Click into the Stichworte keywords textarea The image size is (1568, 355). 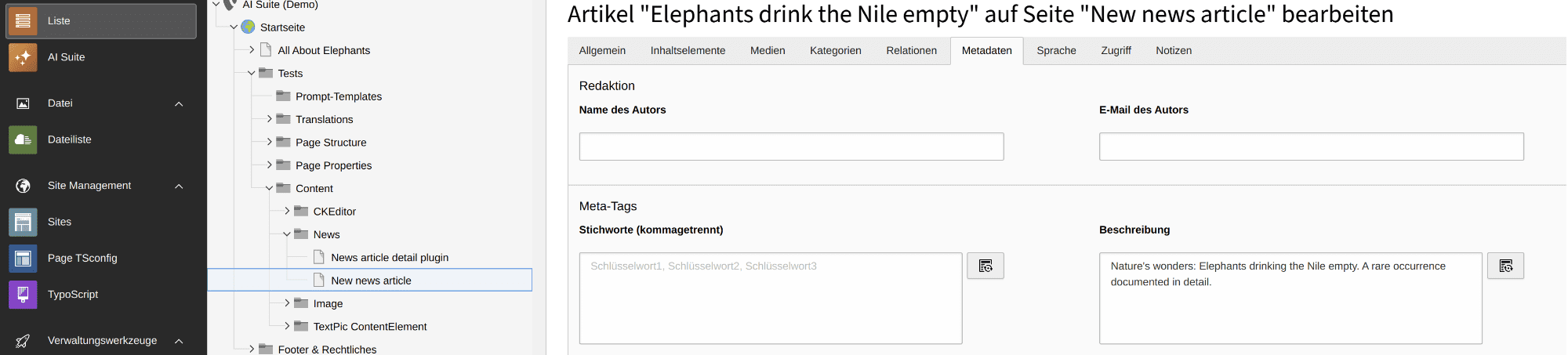pos(771,298)
